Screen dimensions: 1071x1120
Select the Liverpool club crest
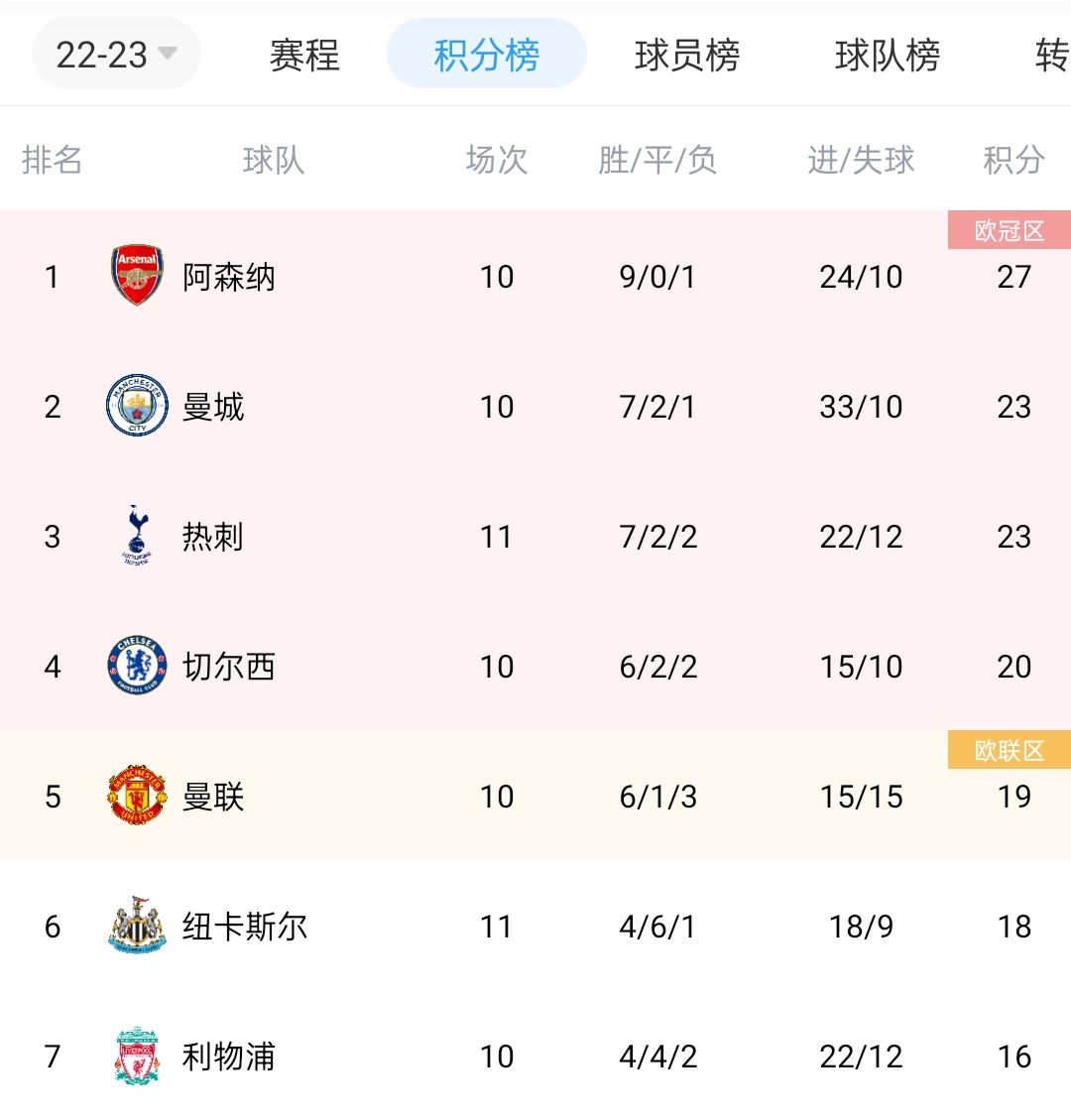[136, 1057]
